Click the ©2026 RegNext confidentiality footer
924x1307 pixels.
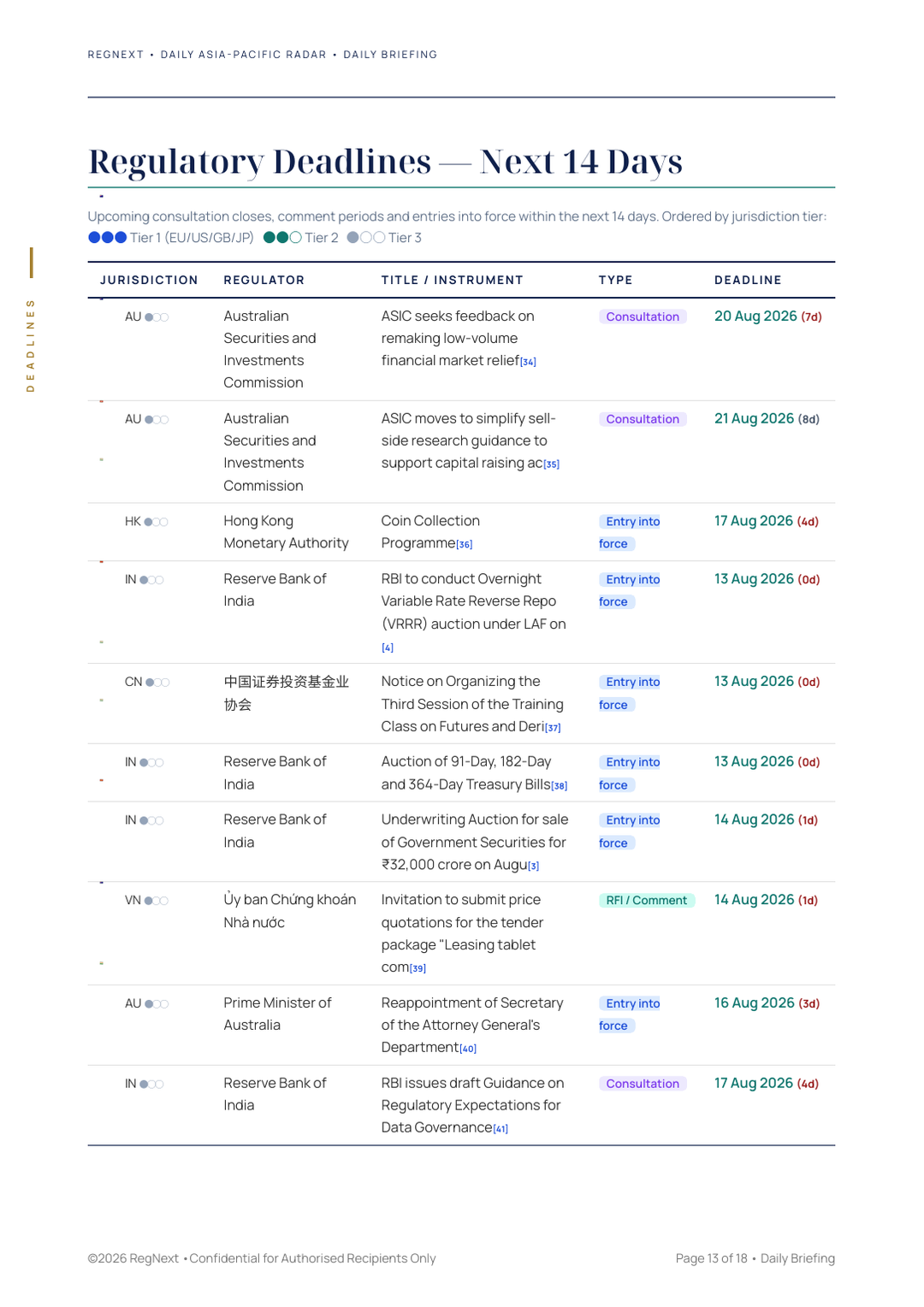[x=262, y=1258]
